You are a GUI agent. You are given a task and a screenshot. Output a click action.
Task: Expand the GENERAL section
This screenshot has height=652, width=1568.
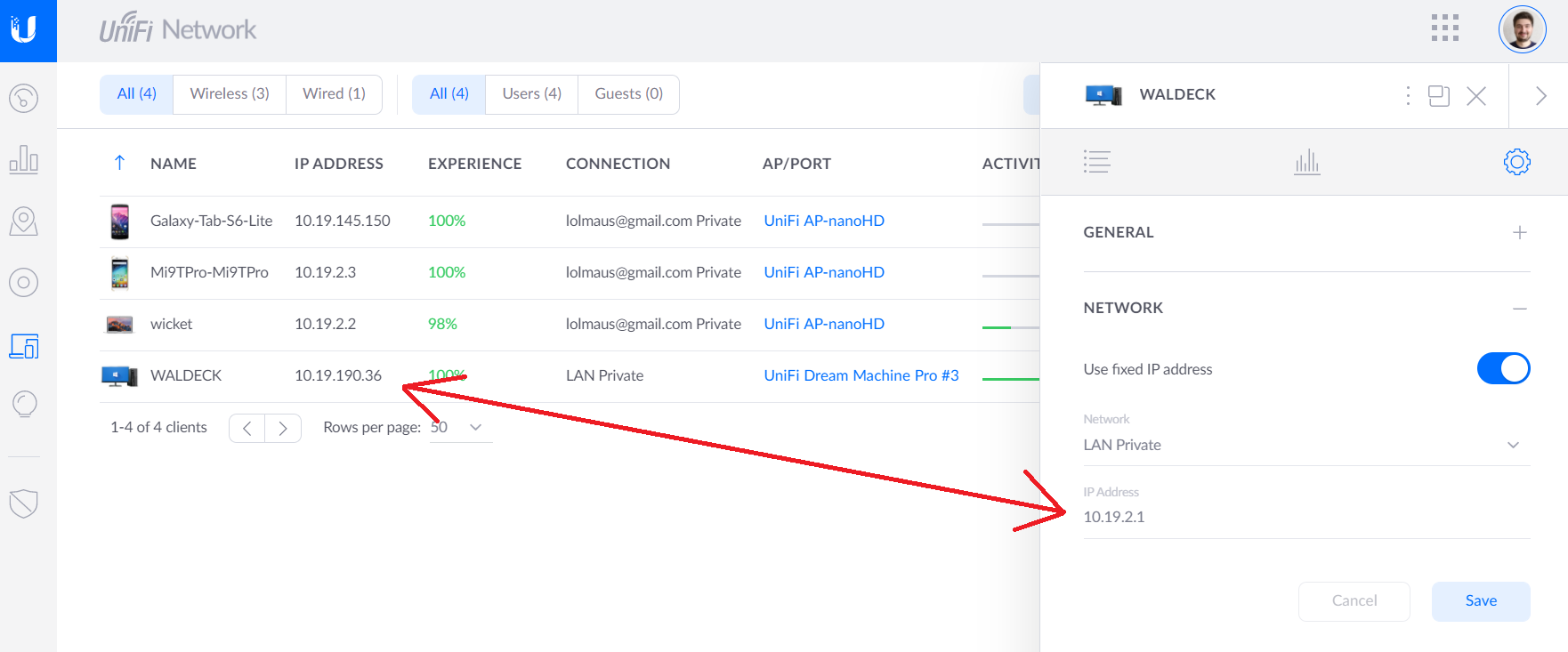(x=1519, y=232)
